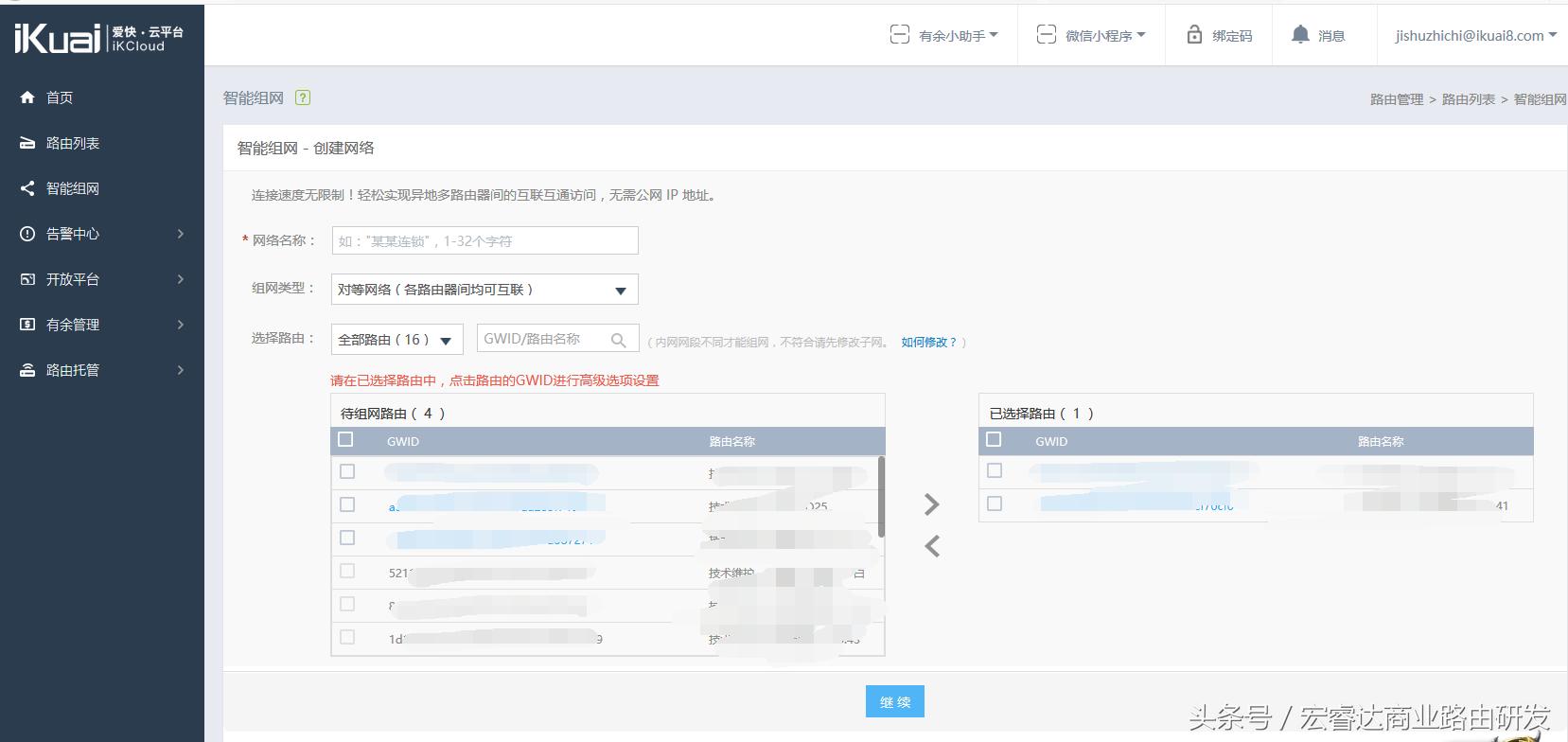Toggle select-all checkbox in 已选择路由 header

(x=994, y=439)
